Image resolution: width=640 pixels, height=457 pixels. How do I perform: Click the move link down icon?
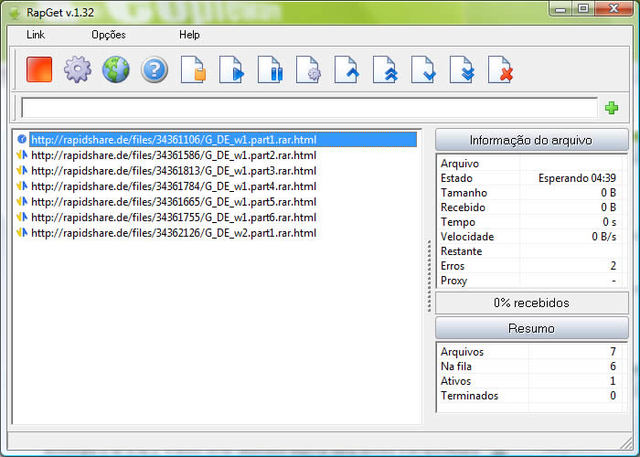[x=423, y=70]
